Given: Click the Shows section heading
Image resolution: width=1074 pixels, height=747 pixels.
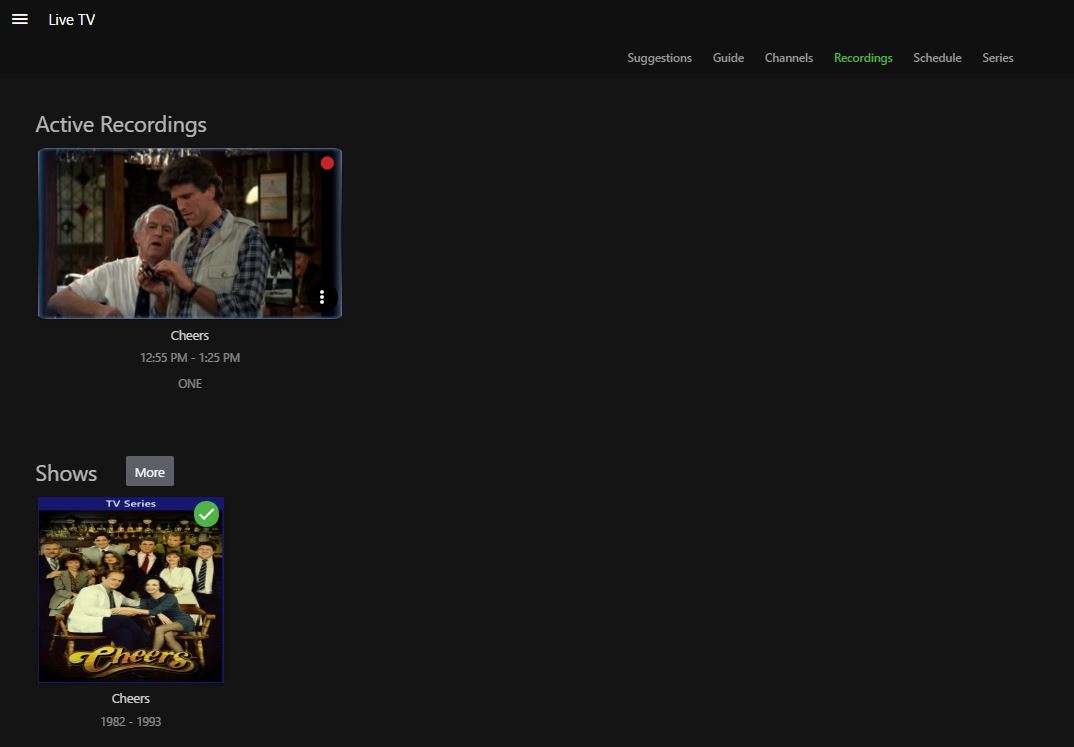Looking at the screenshot, I should [66, 473].
